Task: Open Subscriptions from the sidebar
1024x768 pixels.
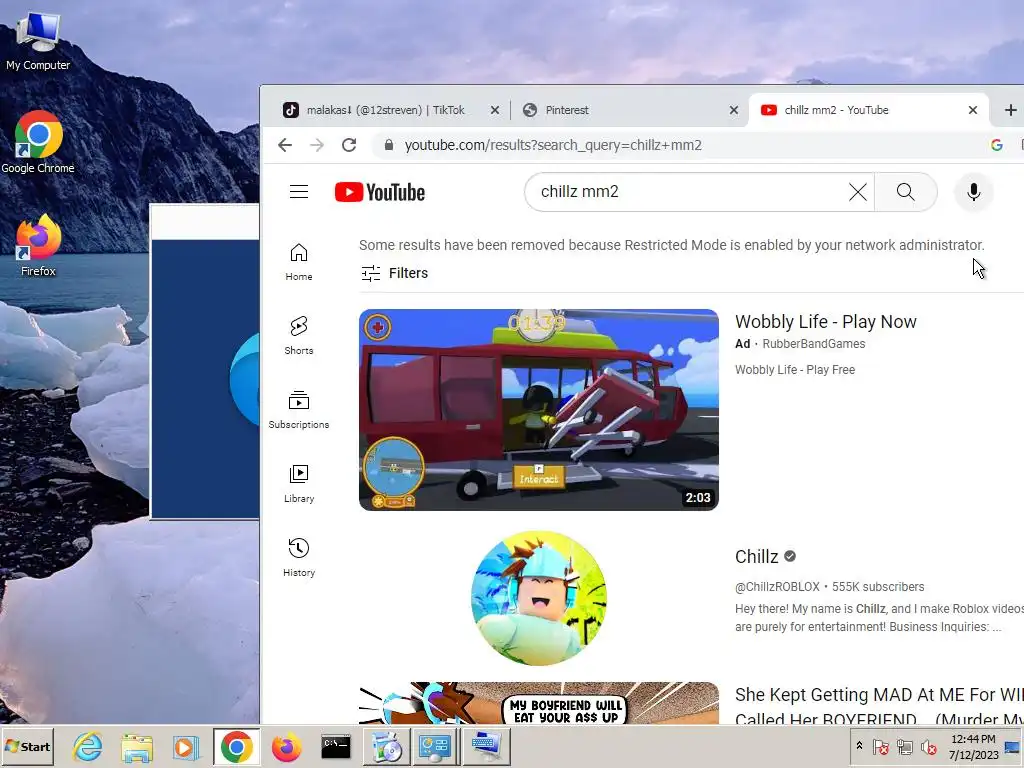Action: [x=298, y=409]
